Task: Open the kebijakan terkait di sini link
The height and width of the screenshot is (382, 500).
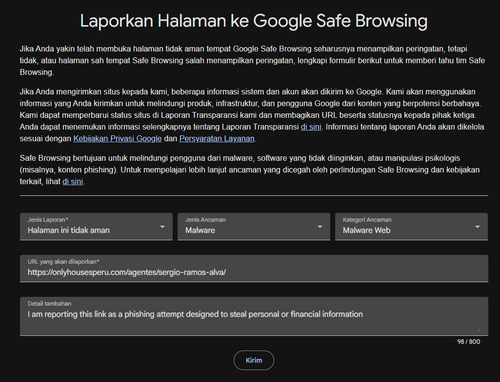Action: tap(73, 182)
